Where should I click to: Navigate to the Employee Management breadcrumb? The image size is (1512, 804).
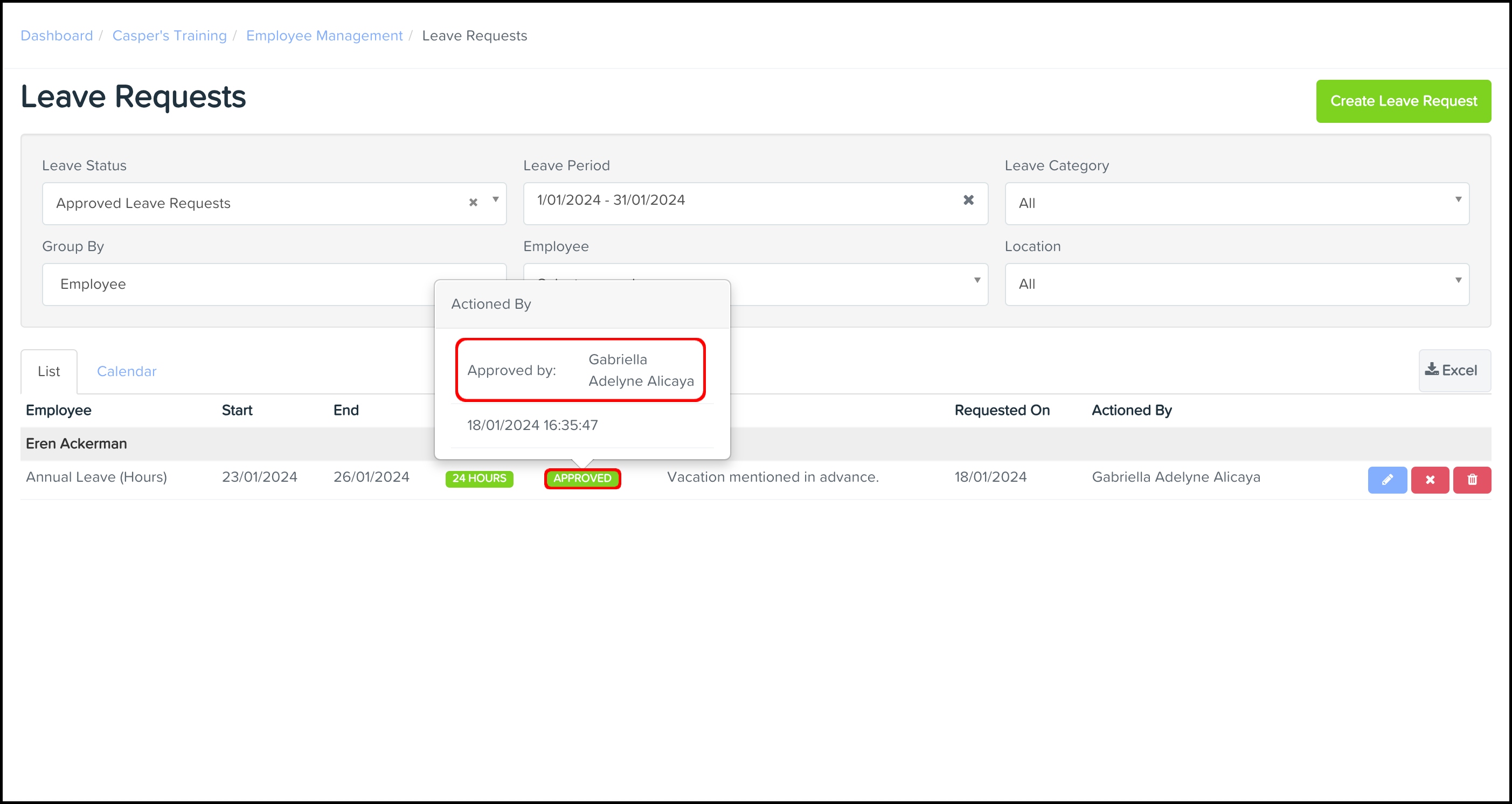pos(324,36)
